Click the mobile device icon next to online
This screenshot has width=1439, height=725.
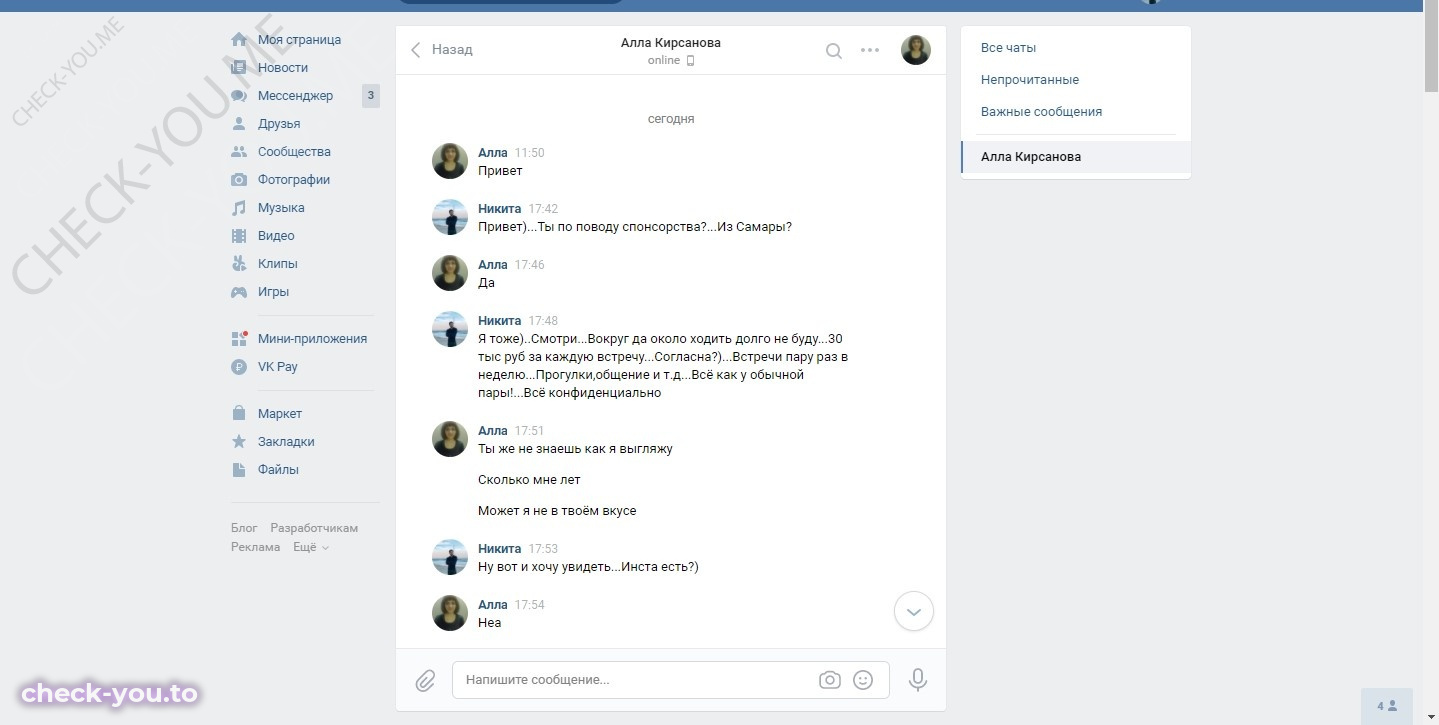[x=690, y=61]
